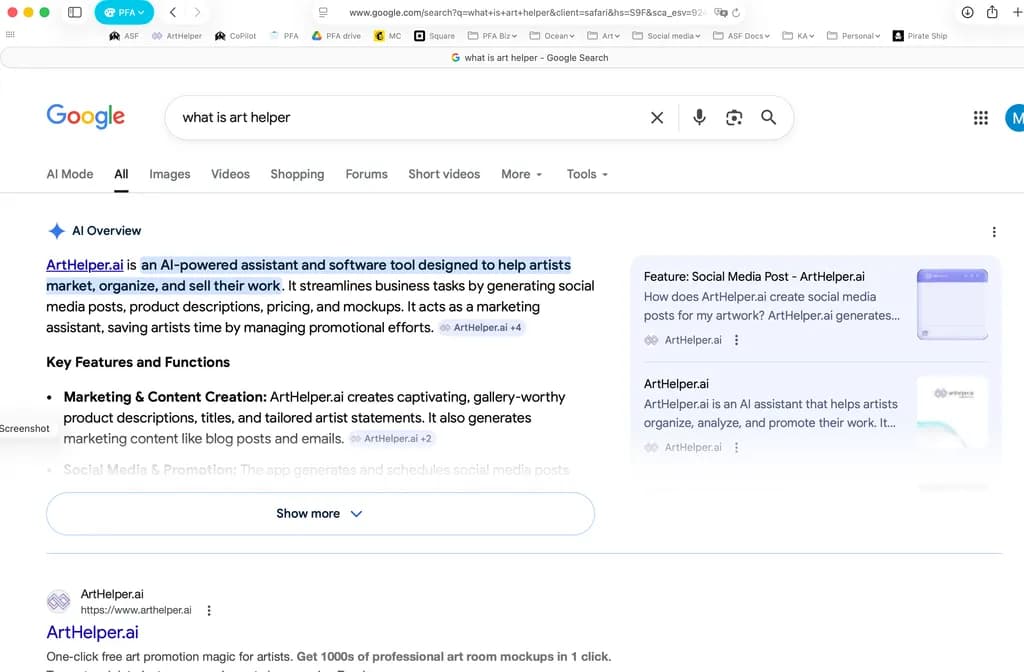
Task: Switch to the AI Mode tab
Action: click(x=69, y=174)
